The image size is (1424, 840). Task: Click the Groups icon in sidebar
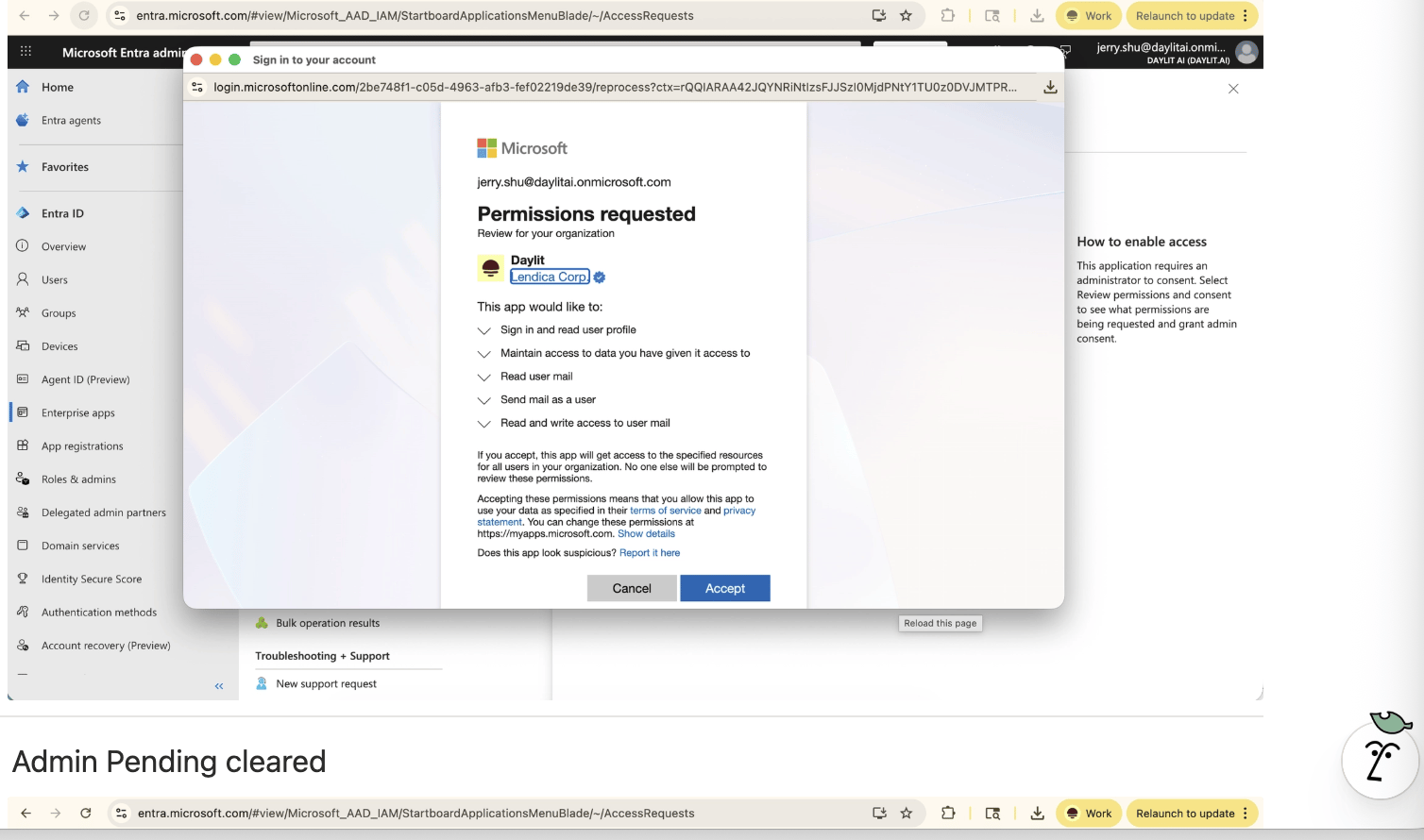tap(23, 312)
